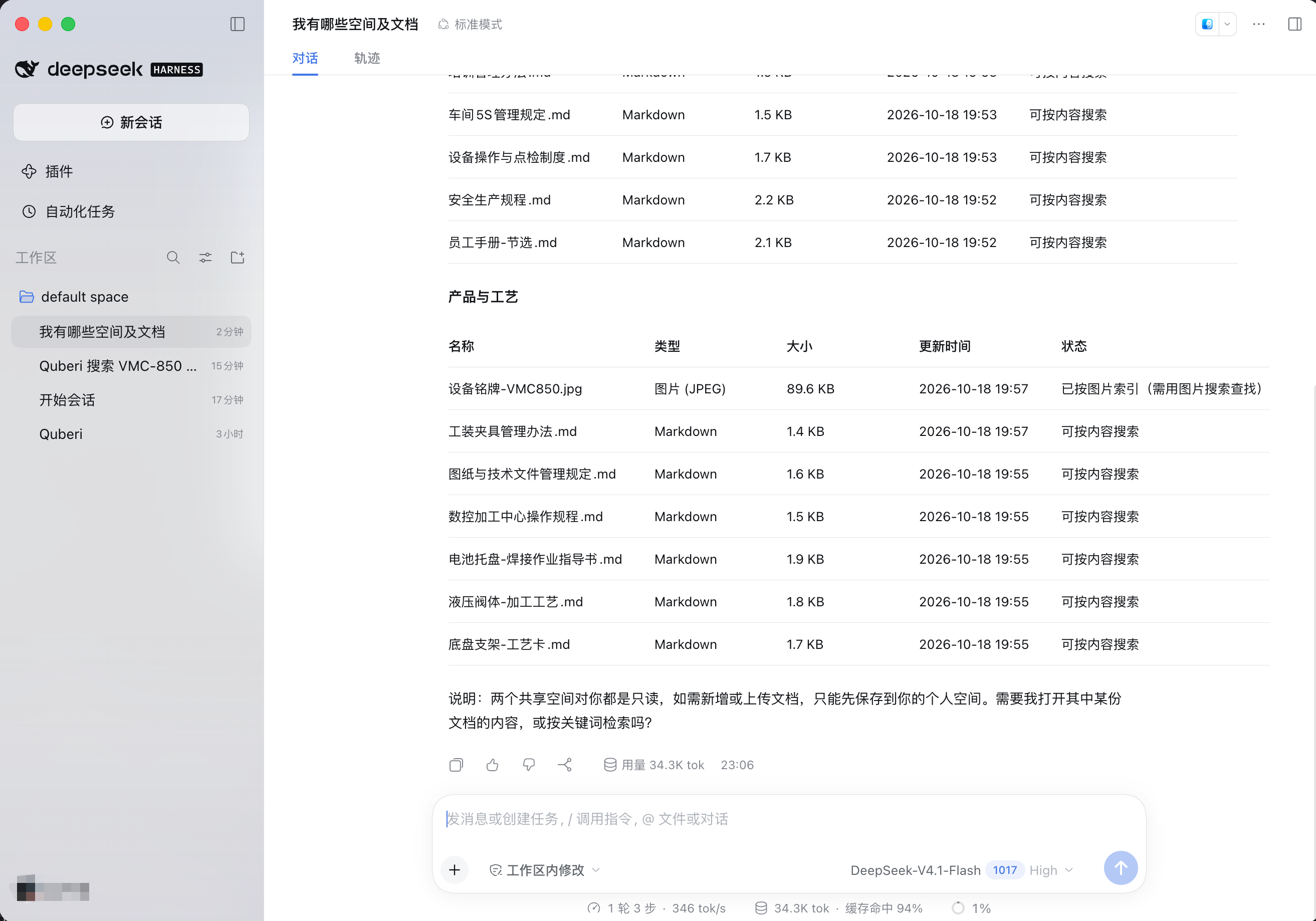Toggle the left sidebar panel icon
1316x921 pixels.
coord(238,24)
